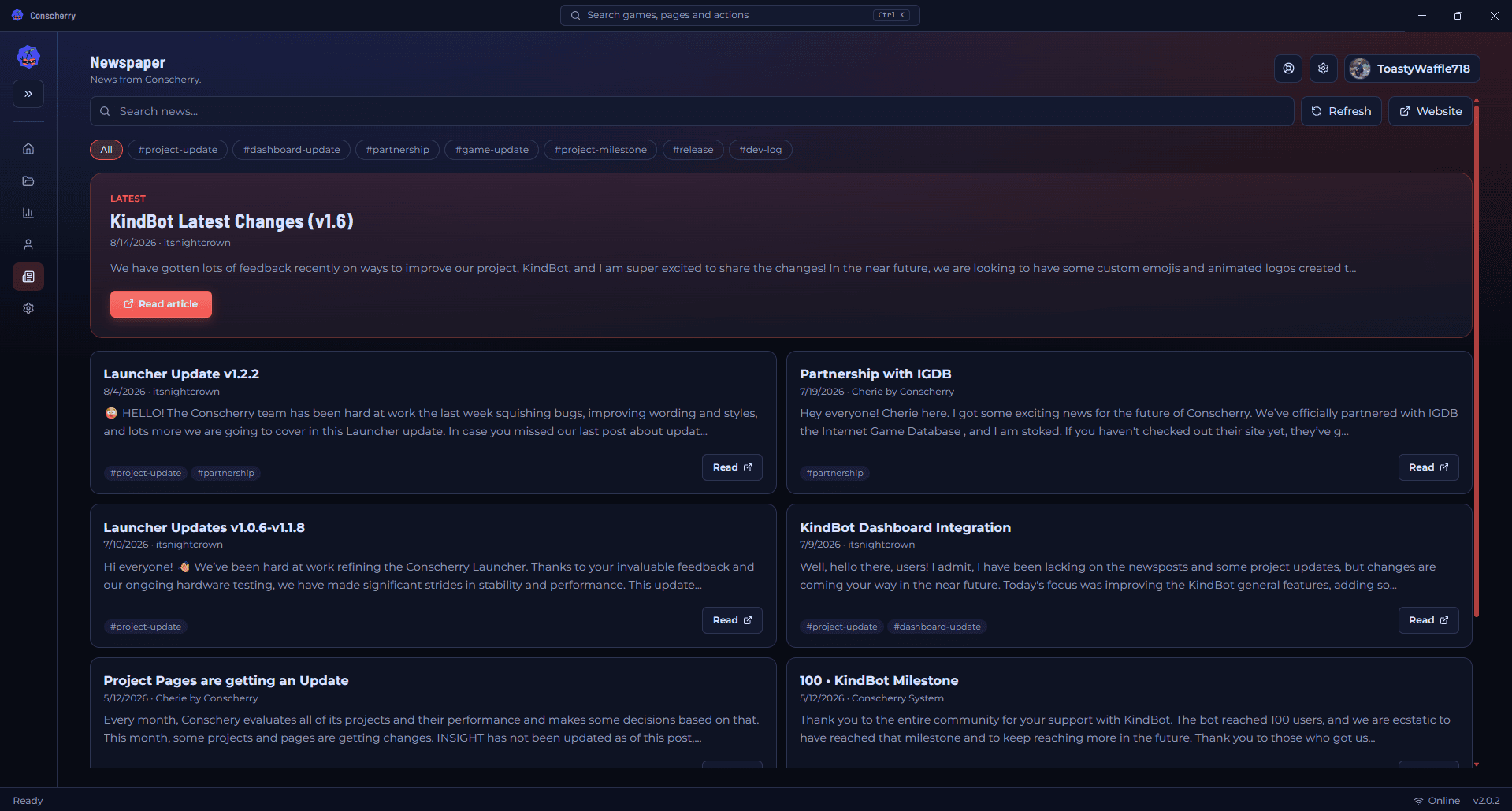Click the Refresh news button

pos(1341,111)
